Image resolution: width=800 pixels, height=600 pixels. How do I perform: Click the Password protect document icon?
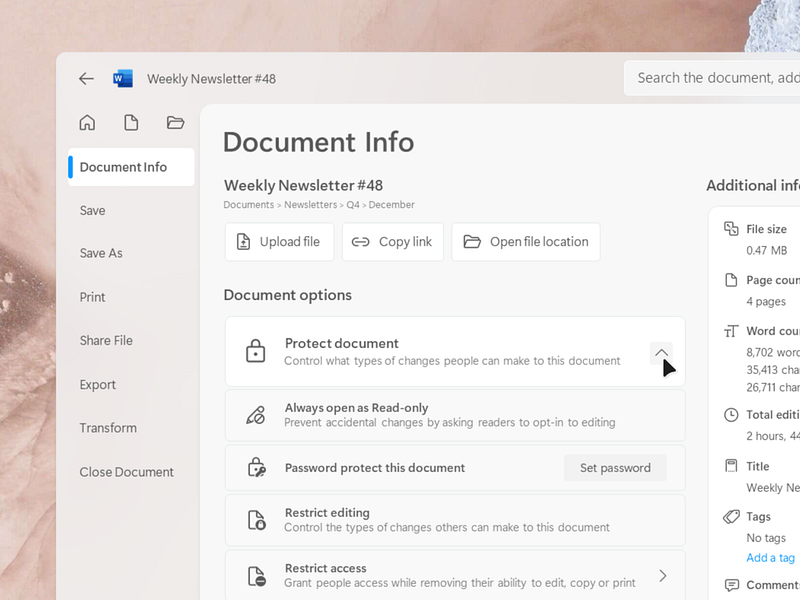(254, 467)
